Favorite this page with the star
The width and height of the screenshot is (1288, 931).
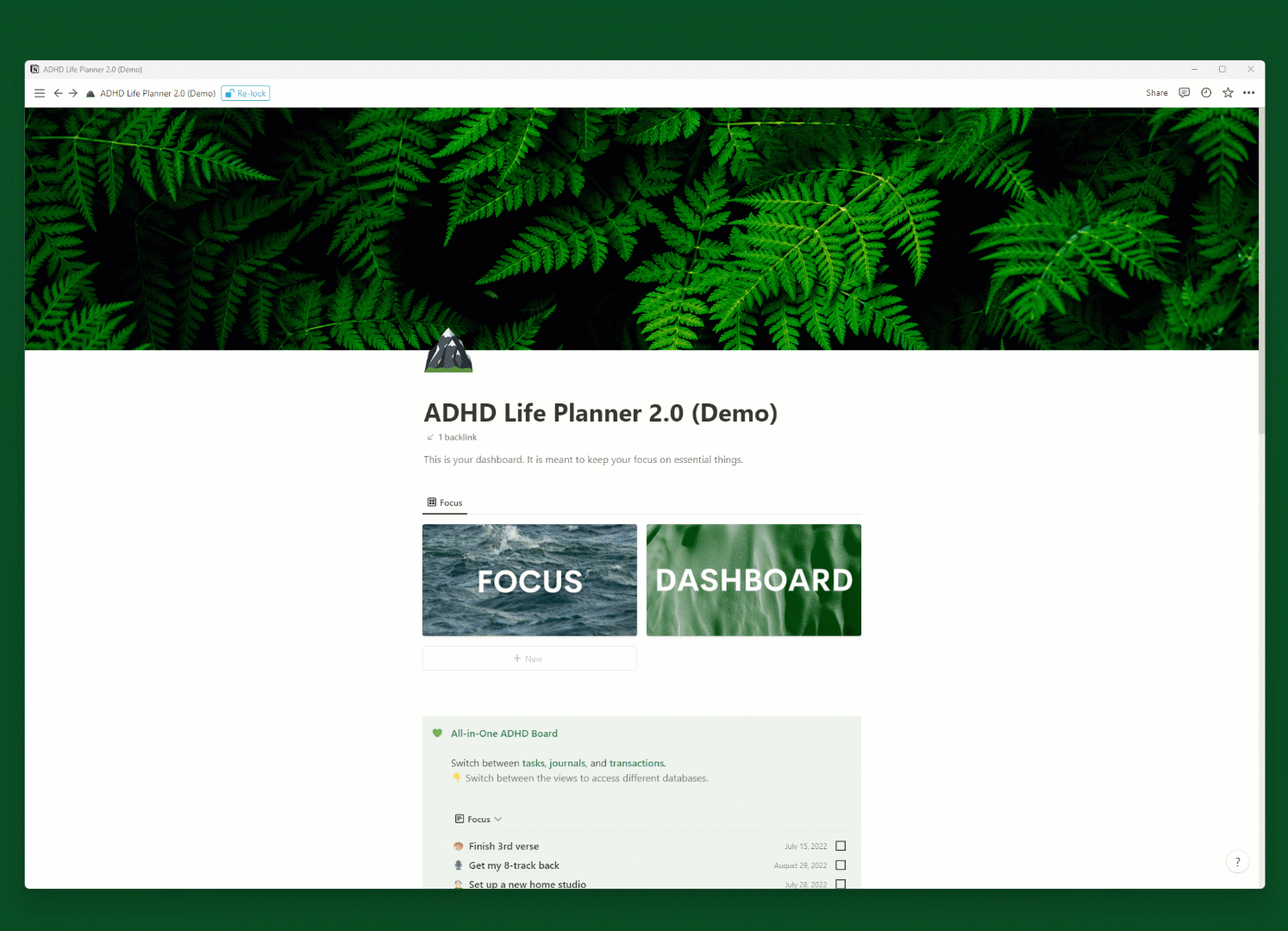pyautogui.click(x=1228, y=93)
